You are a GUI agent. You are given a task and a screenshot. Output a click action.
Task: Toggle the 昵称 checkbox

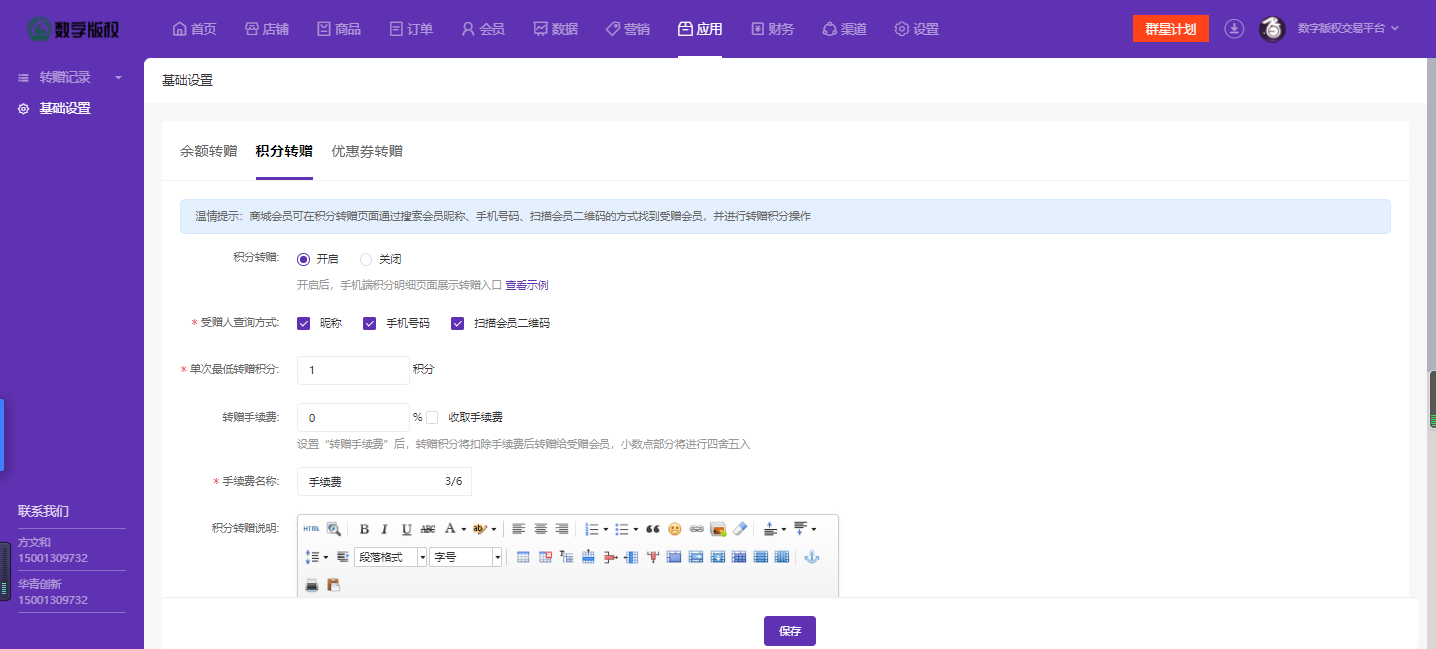coord(304,323)
